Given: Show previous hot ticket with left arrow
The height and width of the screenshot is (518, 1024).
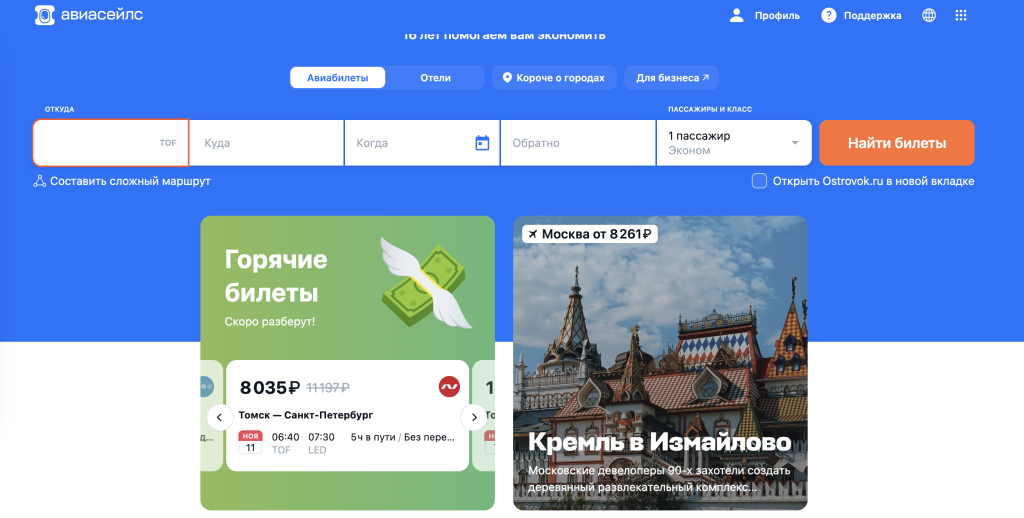Looking at the screenshot, I should (x=219, y=417).
